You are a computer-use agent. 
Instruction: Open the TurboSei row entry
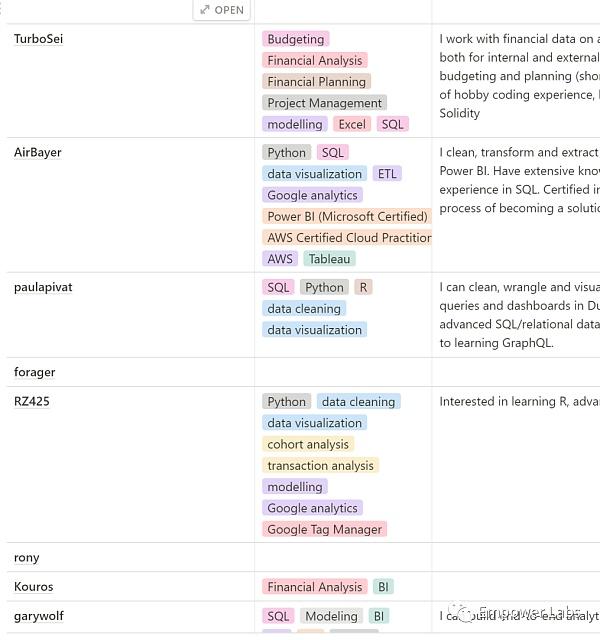pos(39,39)
